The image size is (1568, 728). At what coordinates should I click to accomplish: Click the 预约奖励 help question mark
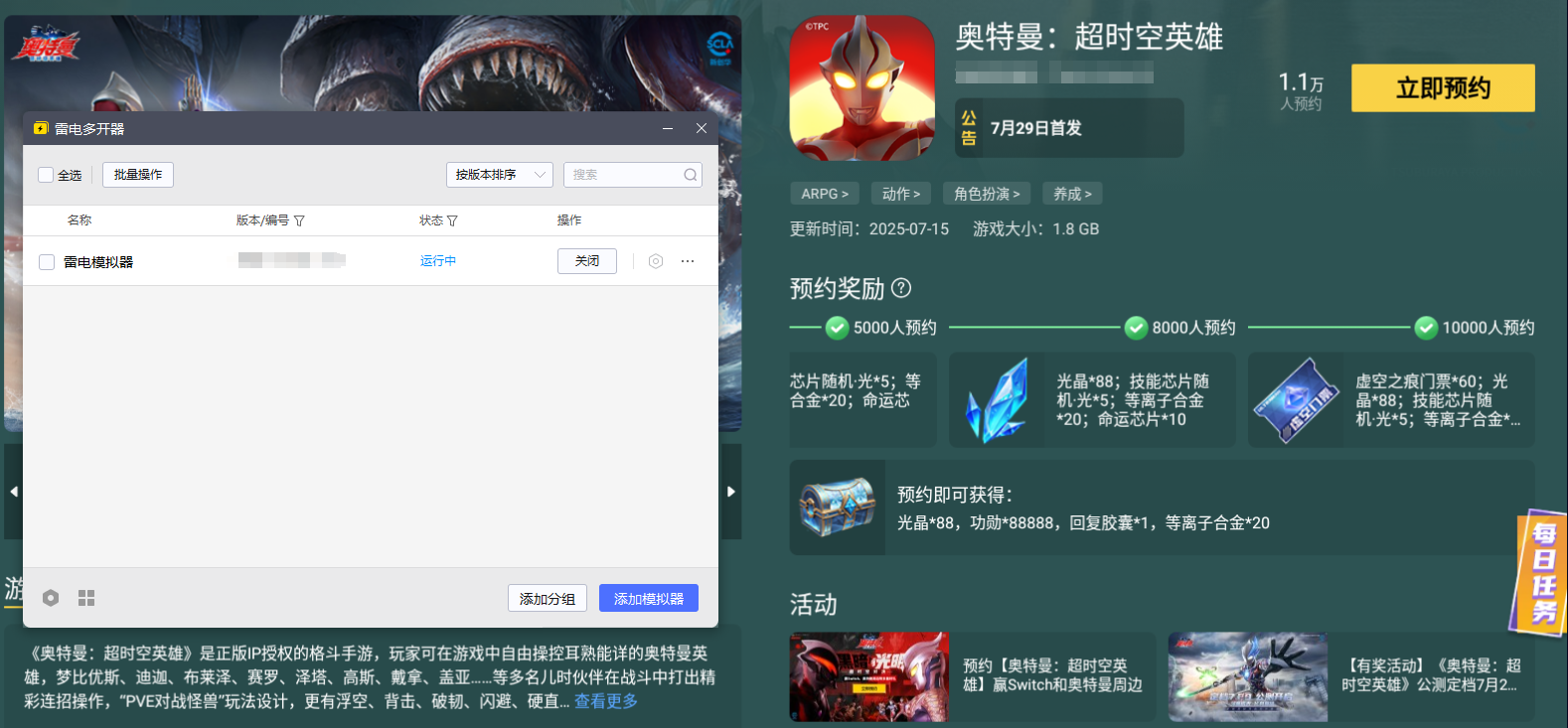click(901, 288)
